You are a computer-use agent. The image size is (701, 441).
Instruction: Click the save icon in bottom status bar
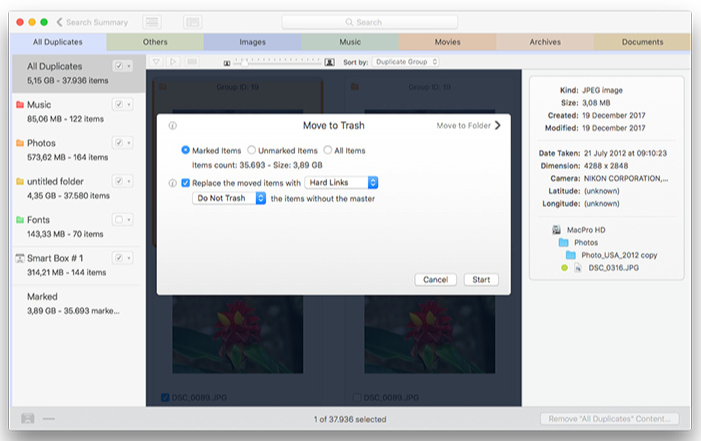[27, 418]
